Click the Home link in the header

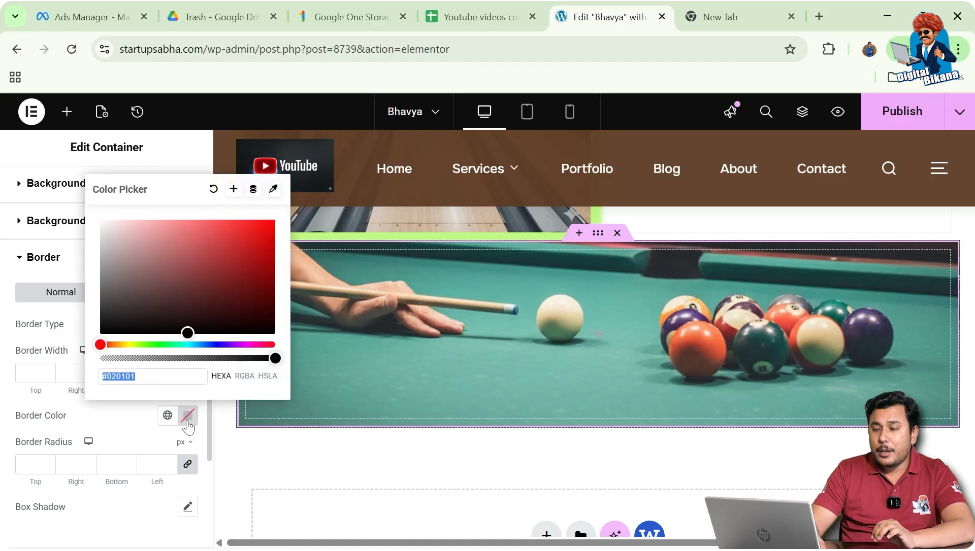394,169
